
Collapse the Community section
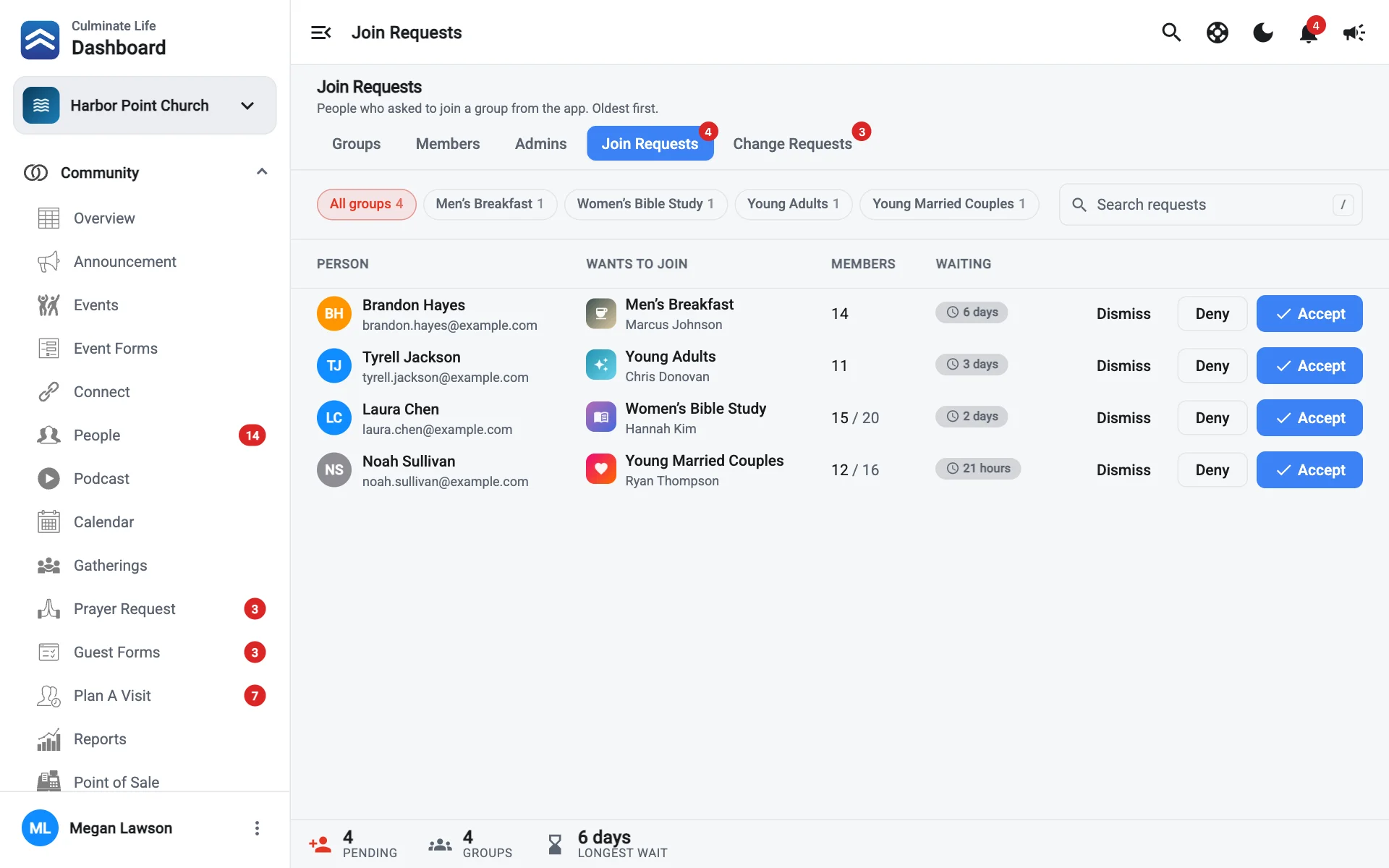click(262, 172)
